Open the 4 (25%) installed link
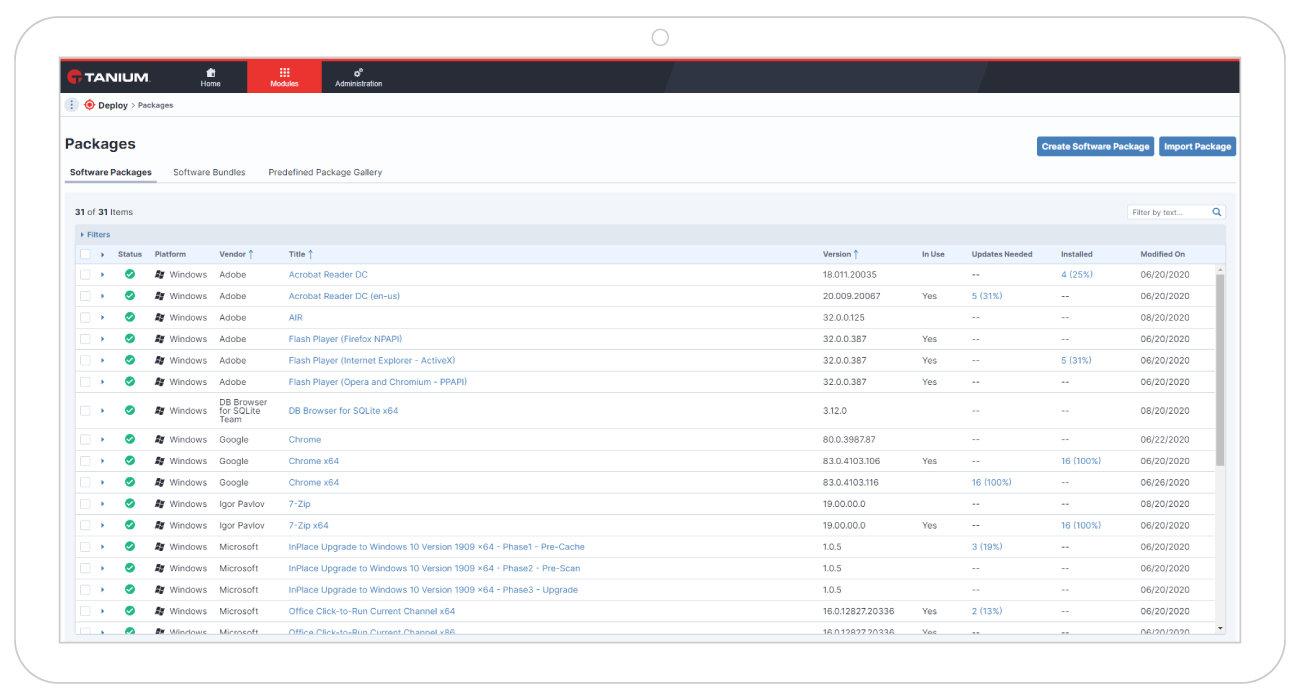Image resolution: width=1300 pixels, height=700 pixels. [x=1076, y=274]
